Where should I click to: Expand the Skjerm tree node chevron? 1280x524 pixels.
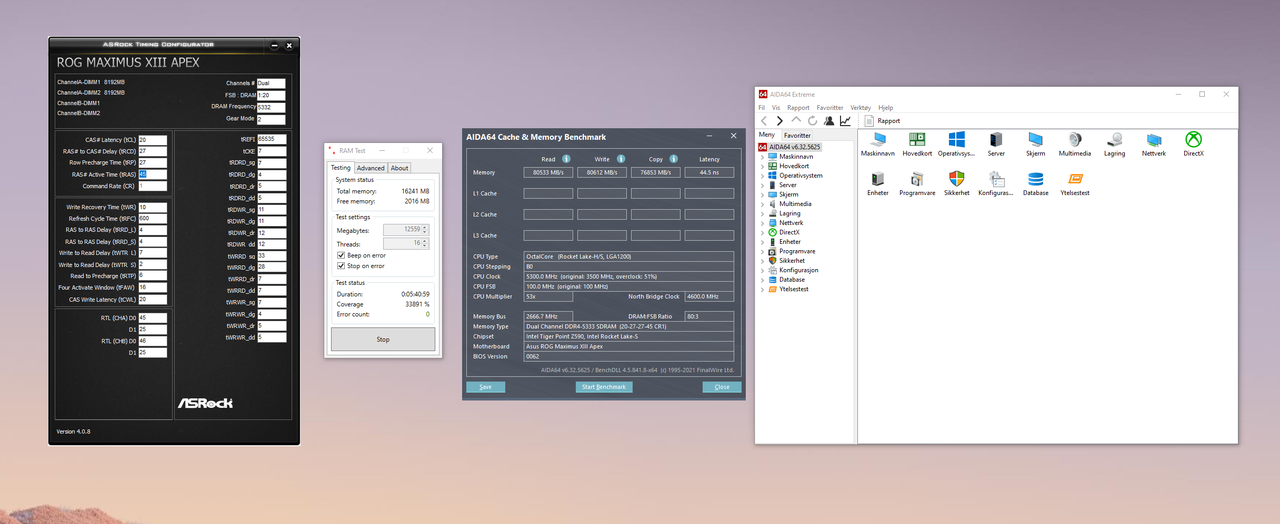tap(763, 194)
